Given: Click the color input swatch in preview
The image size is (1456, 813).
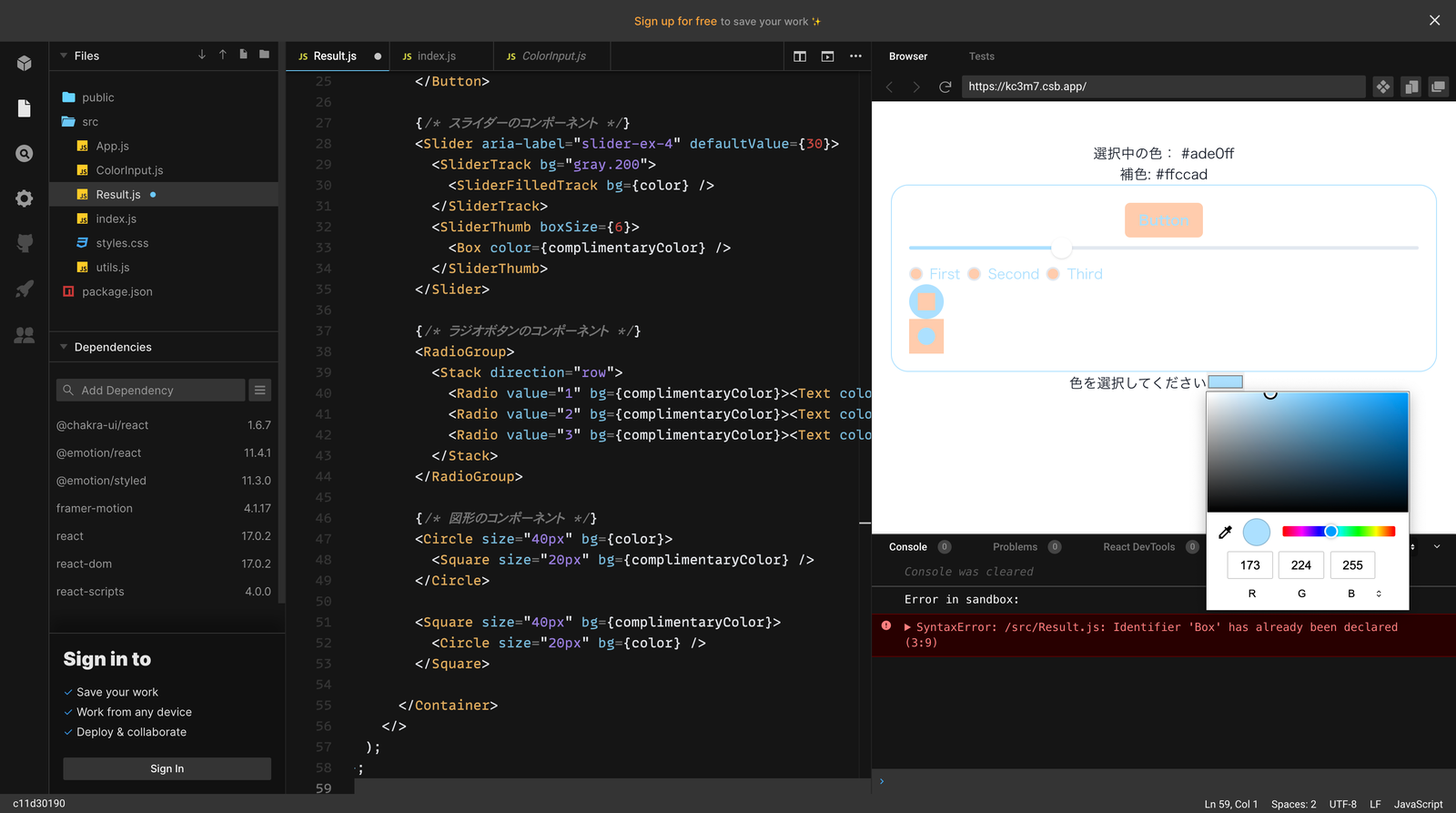Looking at the screenshot, I should (x=1226, y=382).
